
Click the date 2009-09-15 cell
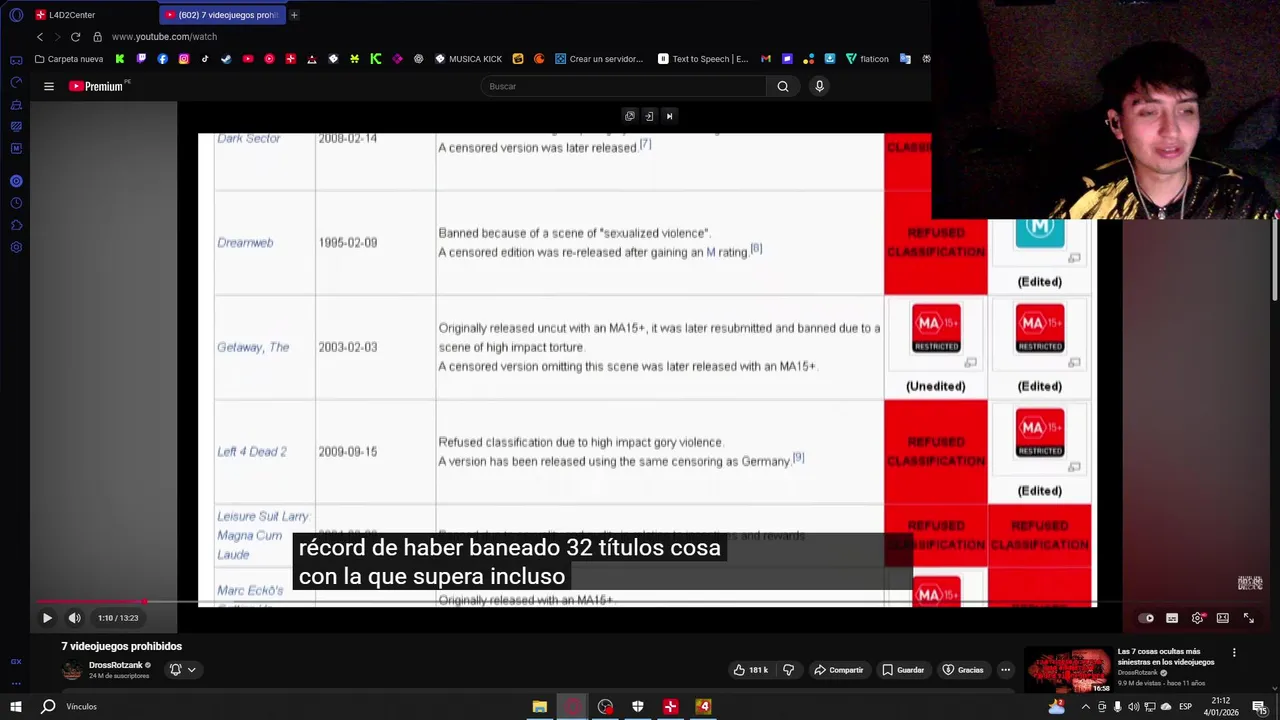tap(348, 452)
